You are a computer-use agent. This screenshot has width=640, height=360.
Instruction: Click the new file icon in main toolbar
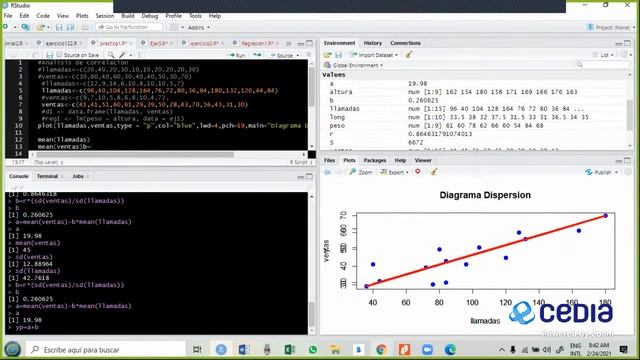[6, 27]
